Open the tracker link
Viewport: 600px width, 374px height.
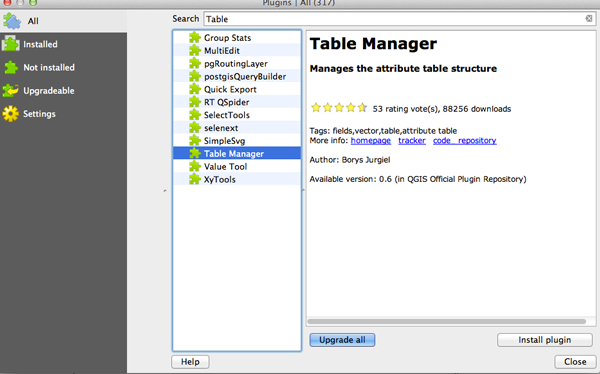click(x=412, y=140)
